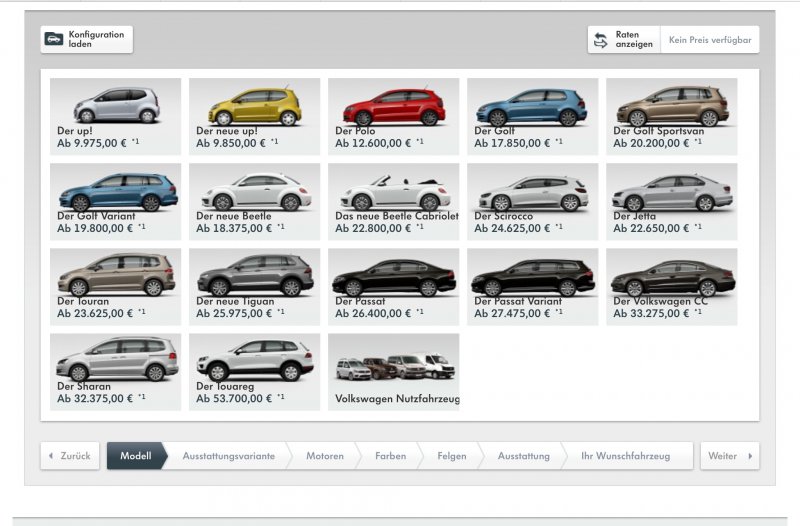
Task: Choose the silver Der Jetta sedan
Action: 671,202
